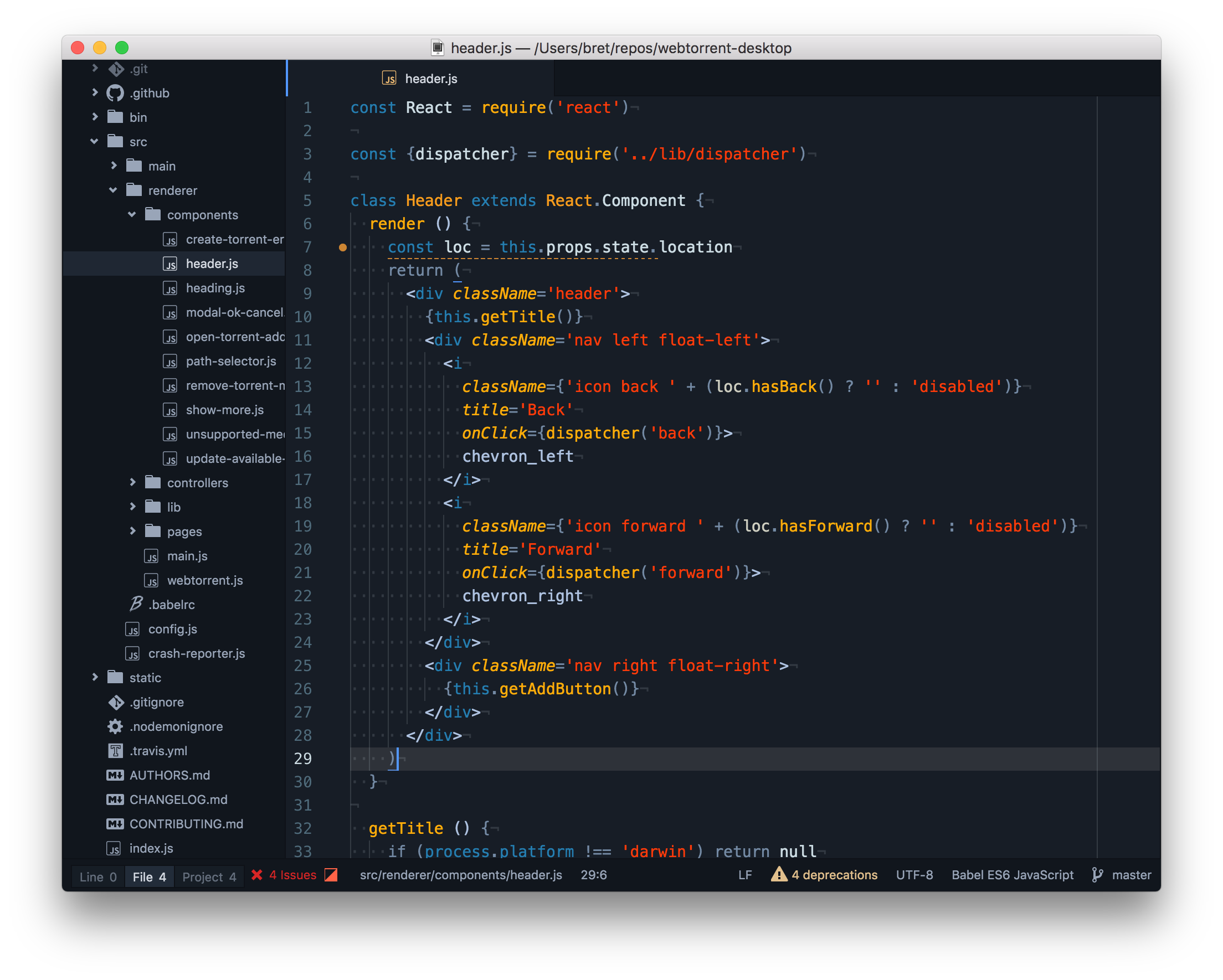Switch to the header.js editor tab
Viewport: 1223px width, 980px height.
point(421,78)
